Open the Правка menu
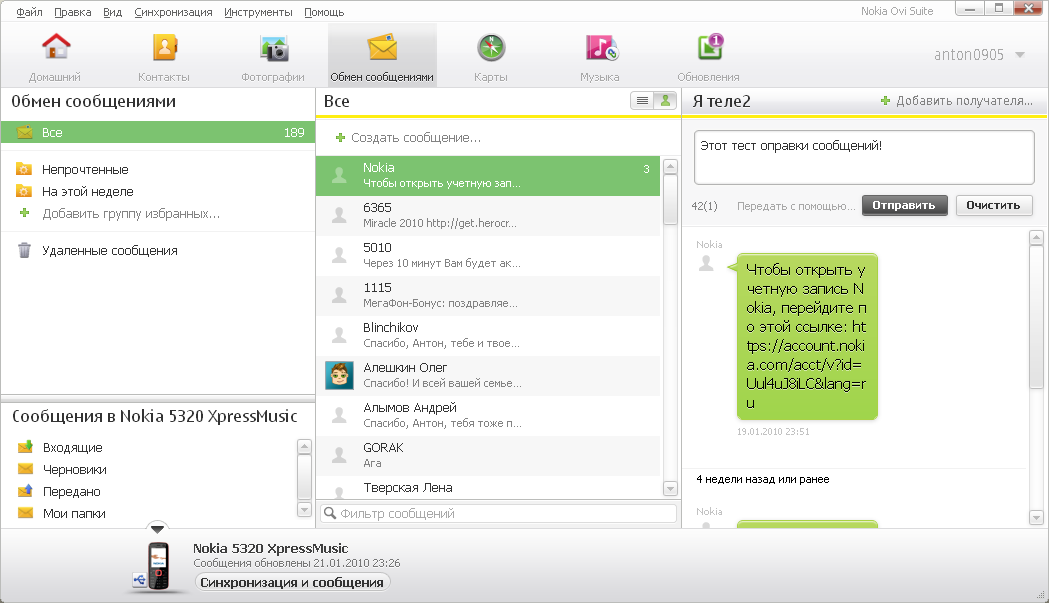 pyautogui.click(x=72, y=12)
